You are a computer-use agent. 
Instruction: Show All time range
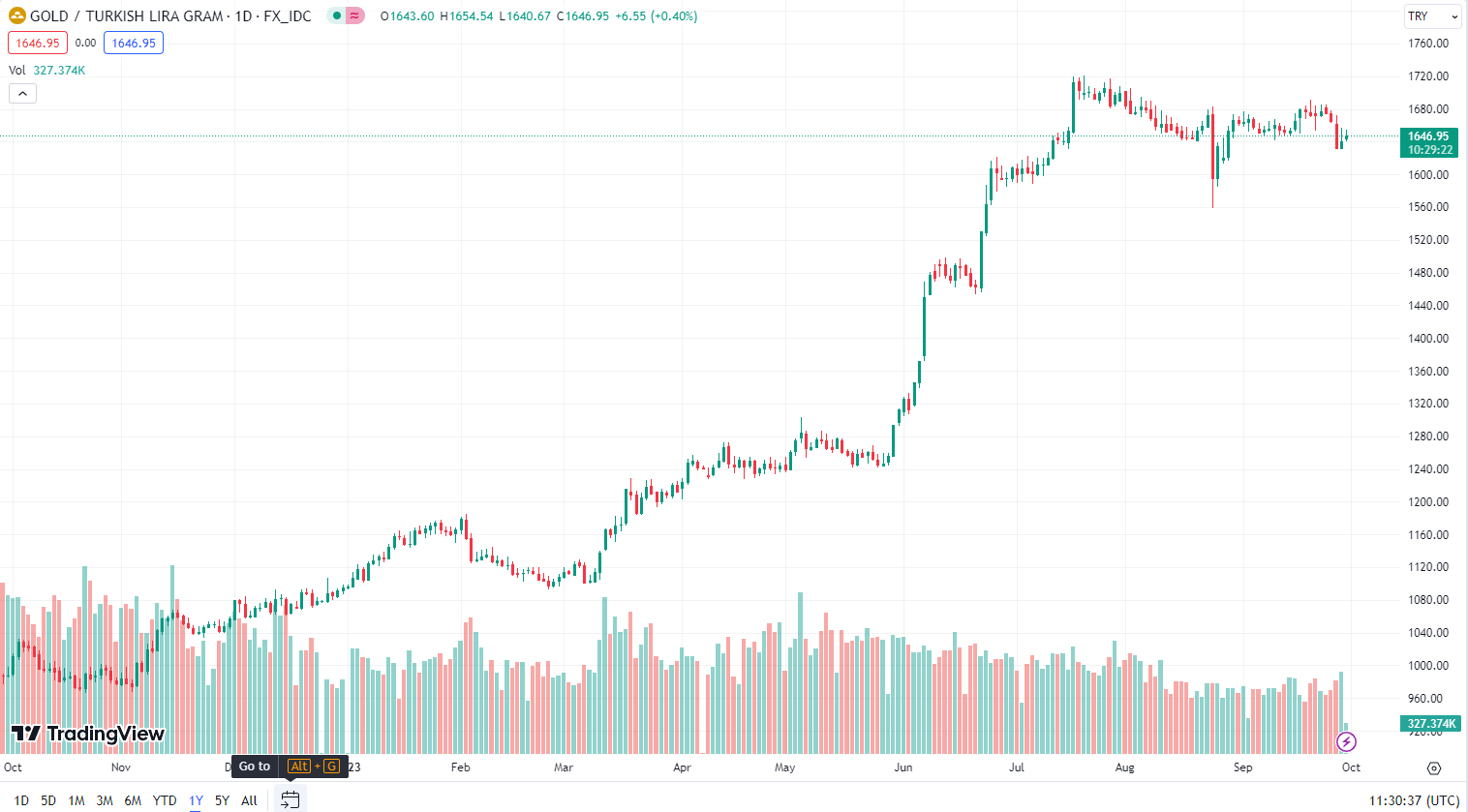[249, 800]
